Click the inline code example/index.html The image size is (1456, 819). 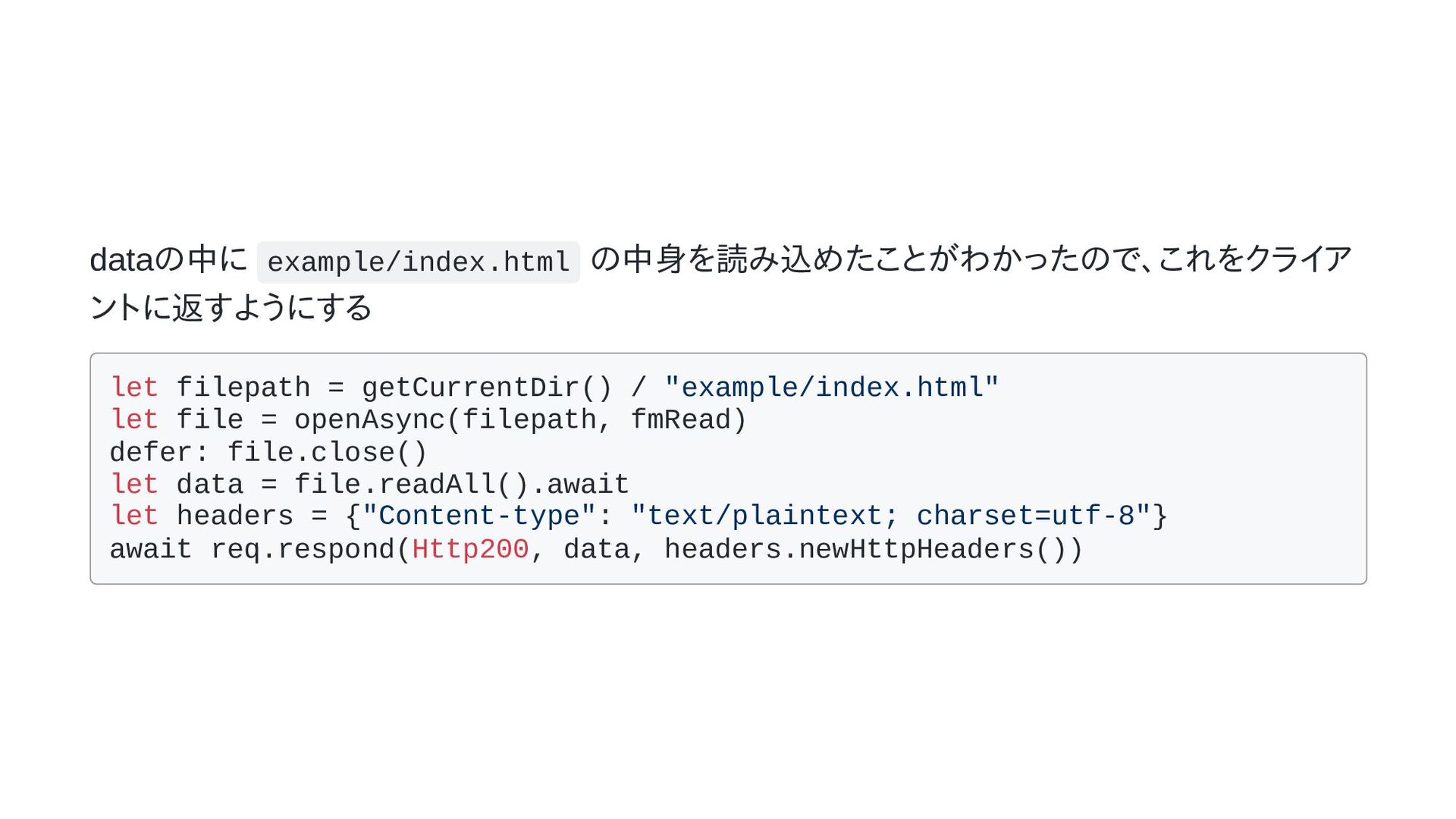click(x=419, y=262)
